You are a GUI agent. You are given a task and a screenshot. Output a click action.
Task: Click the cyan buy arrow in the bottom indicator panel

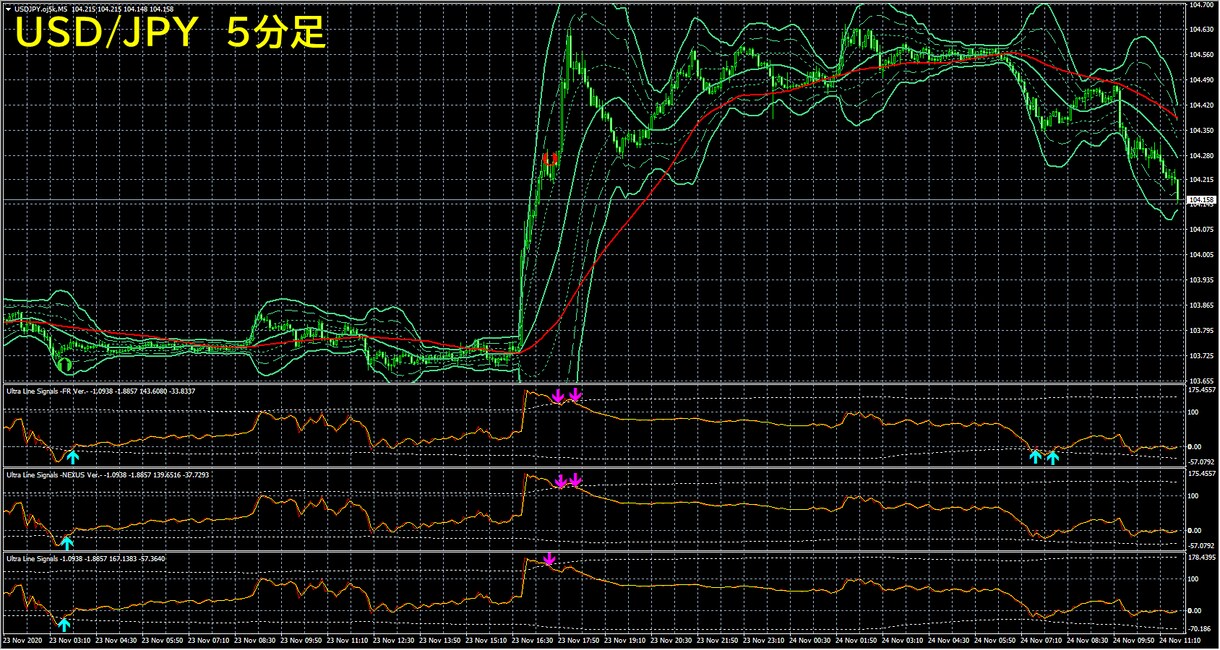point(64,625)
